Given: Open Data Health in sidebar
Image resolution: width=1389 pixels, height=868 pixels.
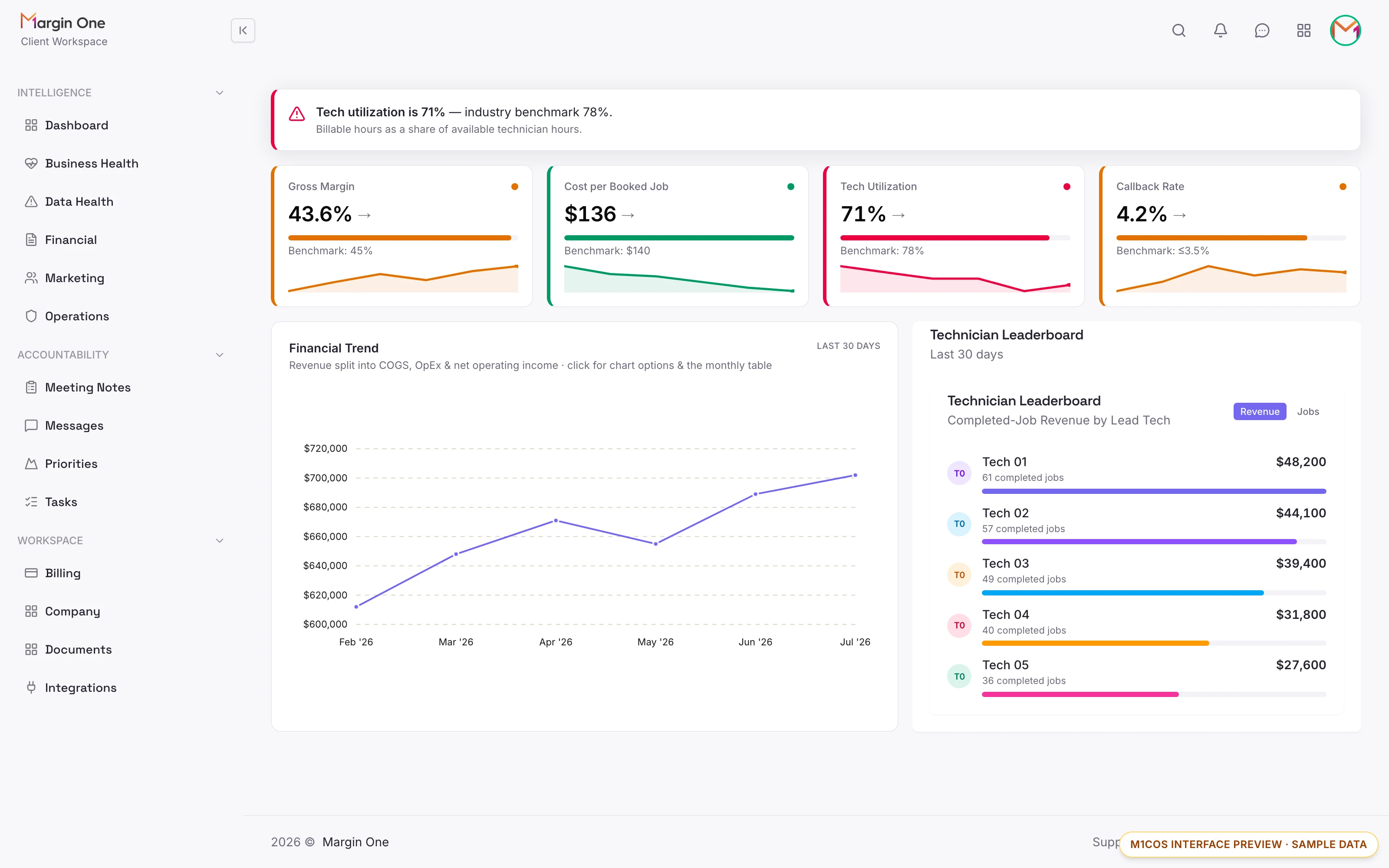Looking at the screenshot, I should click(121, 201).
